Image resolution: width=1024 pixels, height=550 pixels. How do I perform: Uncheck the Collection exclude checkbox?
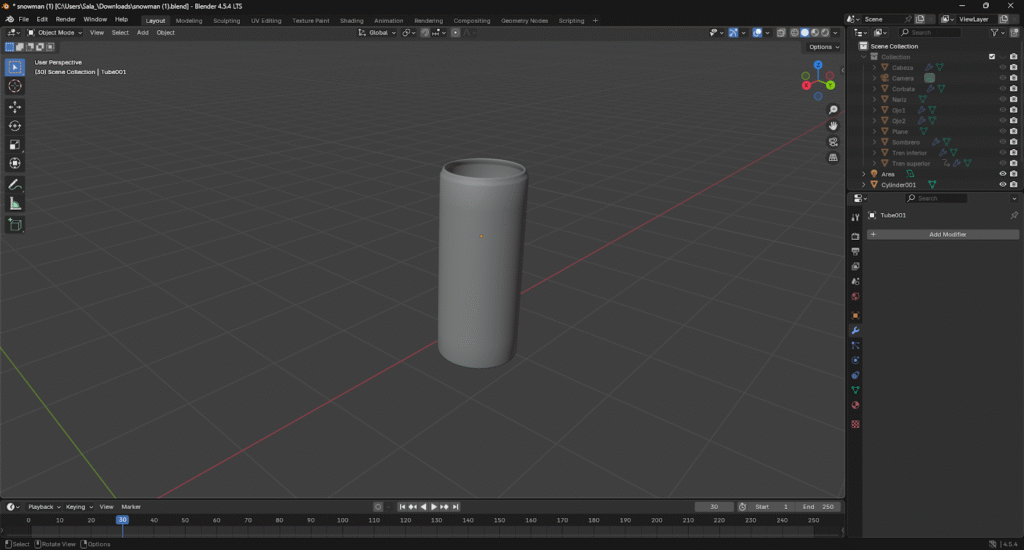point(992,57)
